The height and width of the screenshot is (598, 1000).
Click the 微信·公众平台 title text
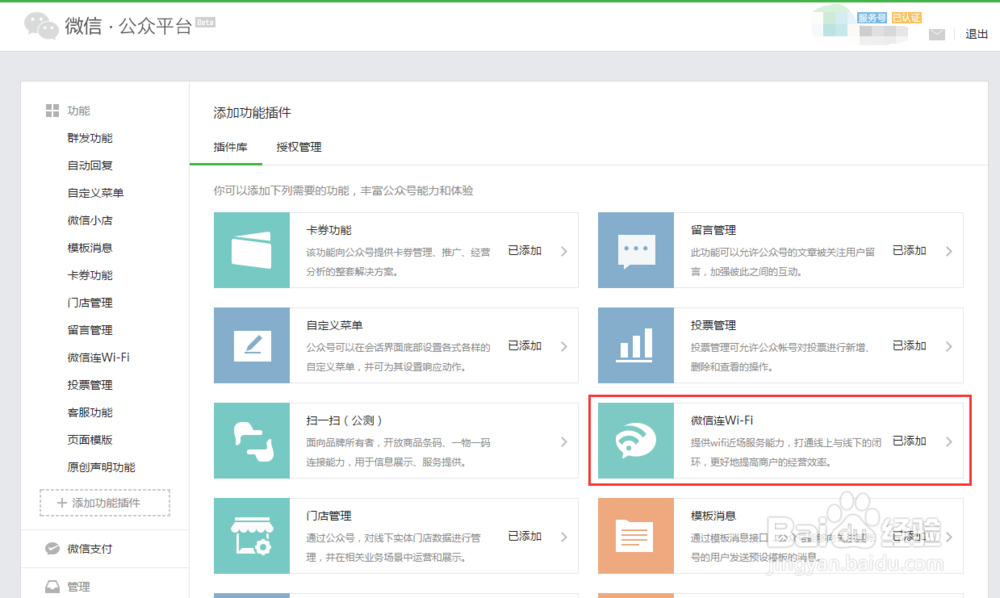(128, 26)
